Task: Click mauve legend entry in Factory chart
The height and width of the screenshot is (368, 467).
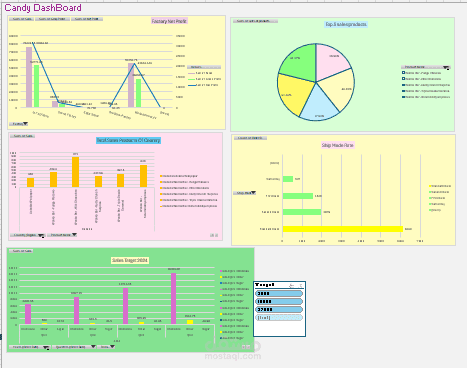Action: click(200, 73)
